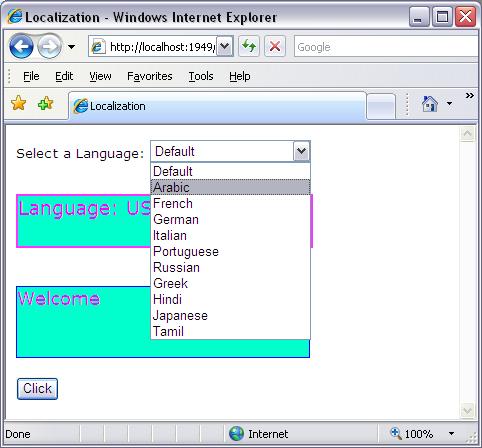
Task: Choose French in language list
Action: pyautogui.click(x=231, y=203)
